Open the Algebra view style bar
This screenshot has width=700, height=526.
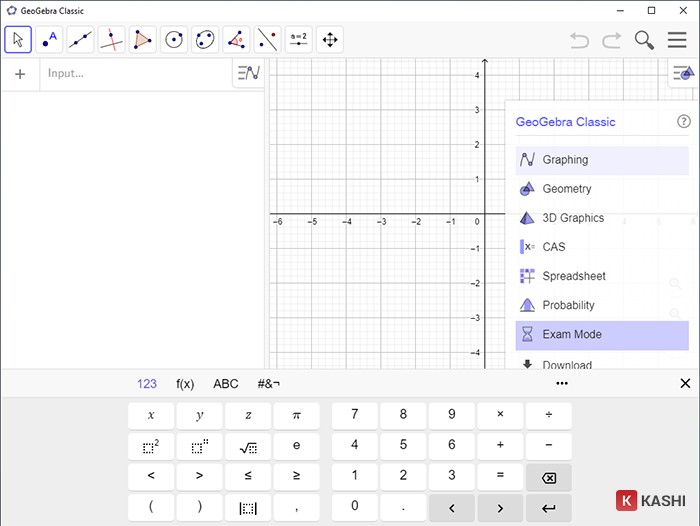point(249,73)
